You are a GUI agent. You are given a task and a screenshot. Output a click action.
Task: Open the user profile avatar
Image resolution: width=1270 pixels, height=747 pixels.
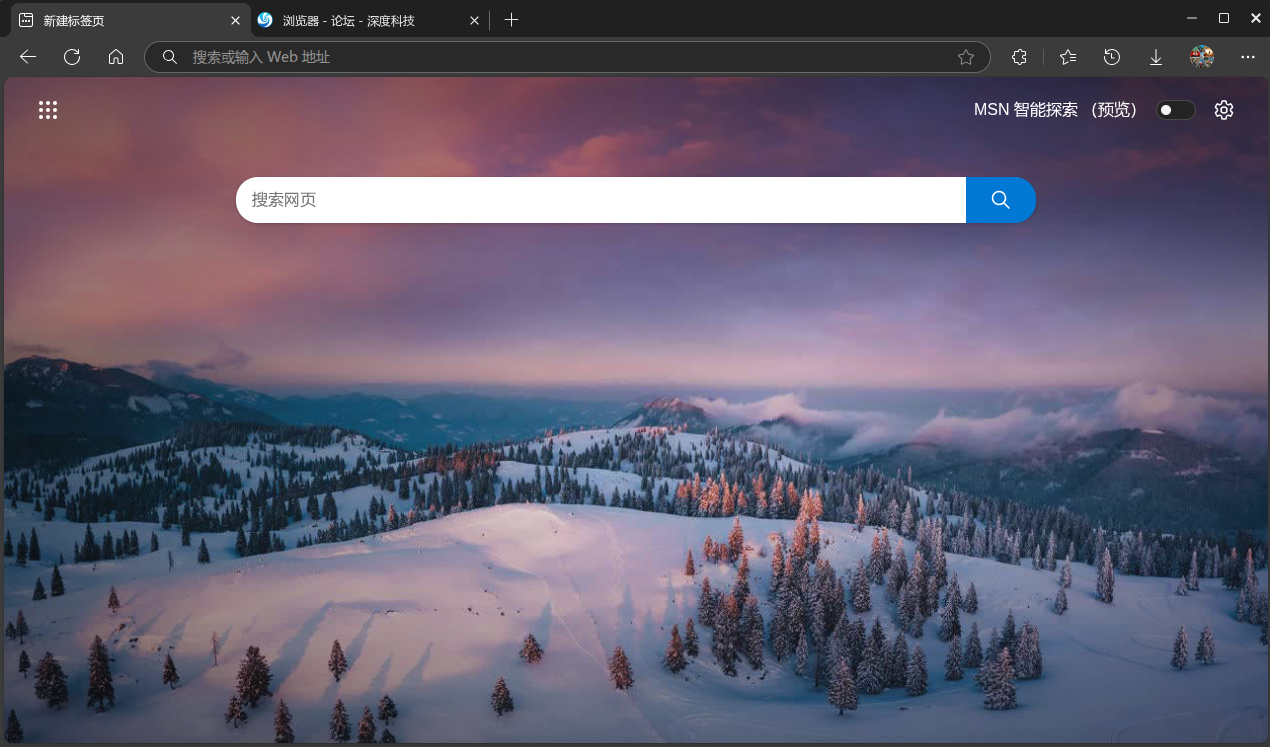pyautogui.click(x=1202, y=57)
